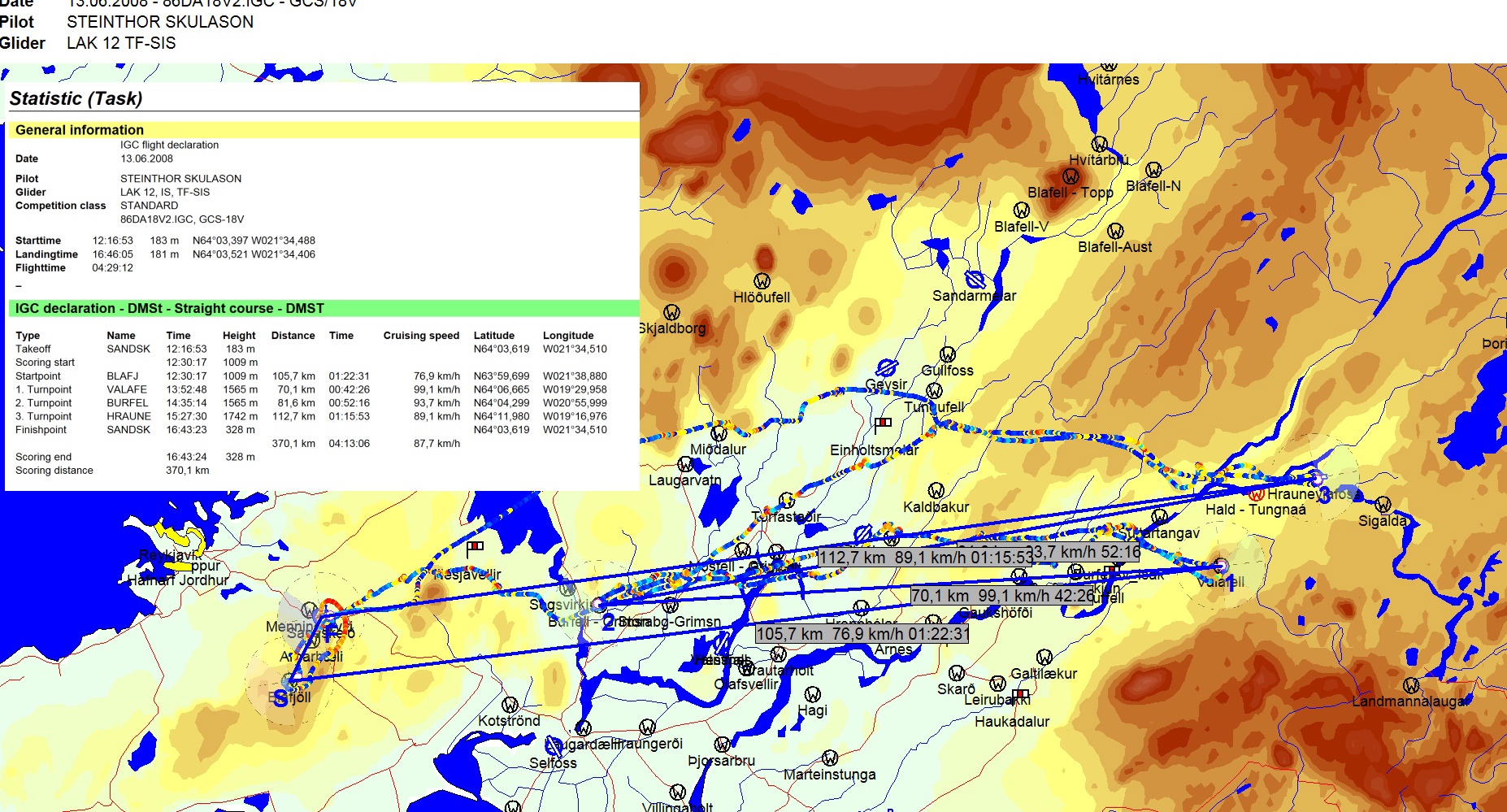Select the Hagi waypoint marker
The width and height of the screenshot is (1507, 812).
pos(812,694)
